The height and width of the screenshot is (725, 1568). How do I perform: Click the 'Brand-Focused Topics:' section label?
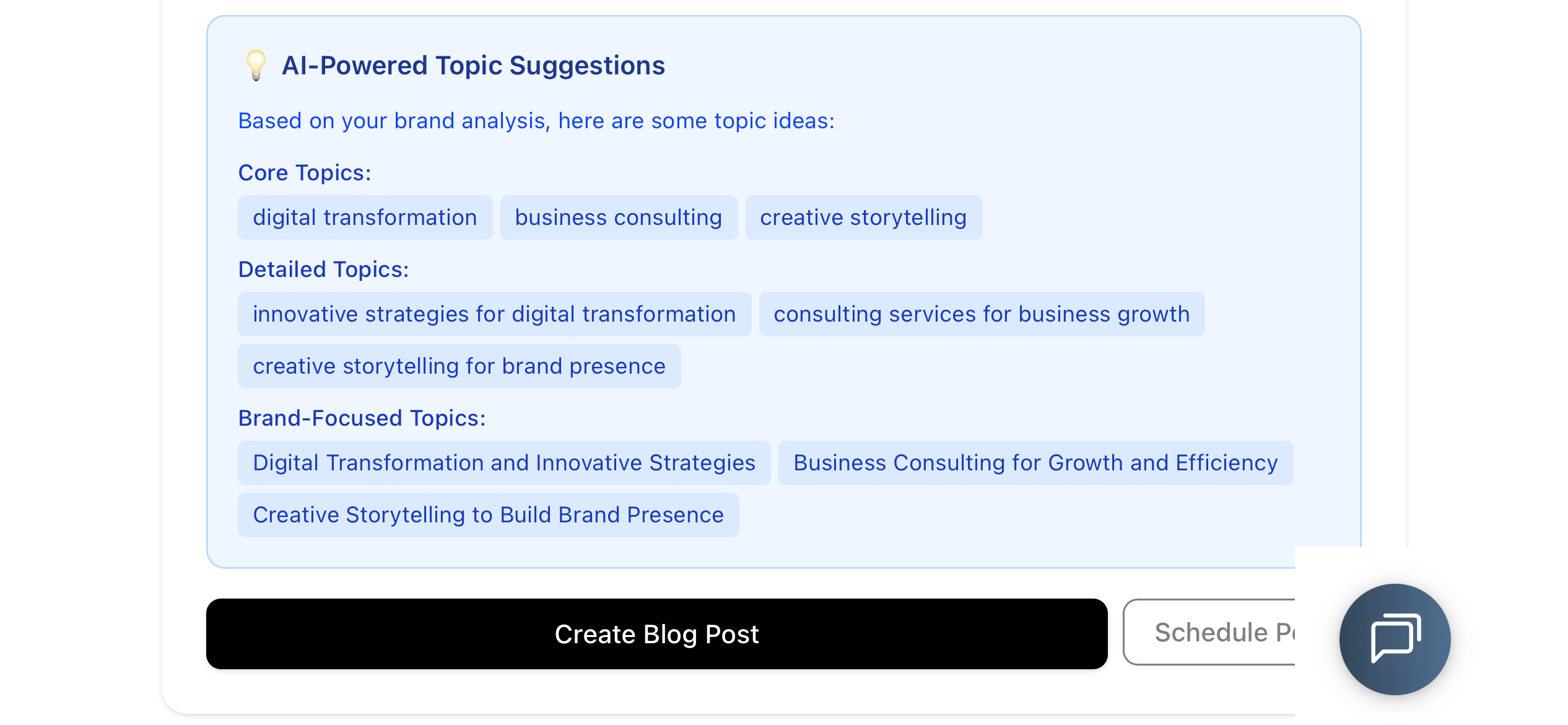click(362, 418)
